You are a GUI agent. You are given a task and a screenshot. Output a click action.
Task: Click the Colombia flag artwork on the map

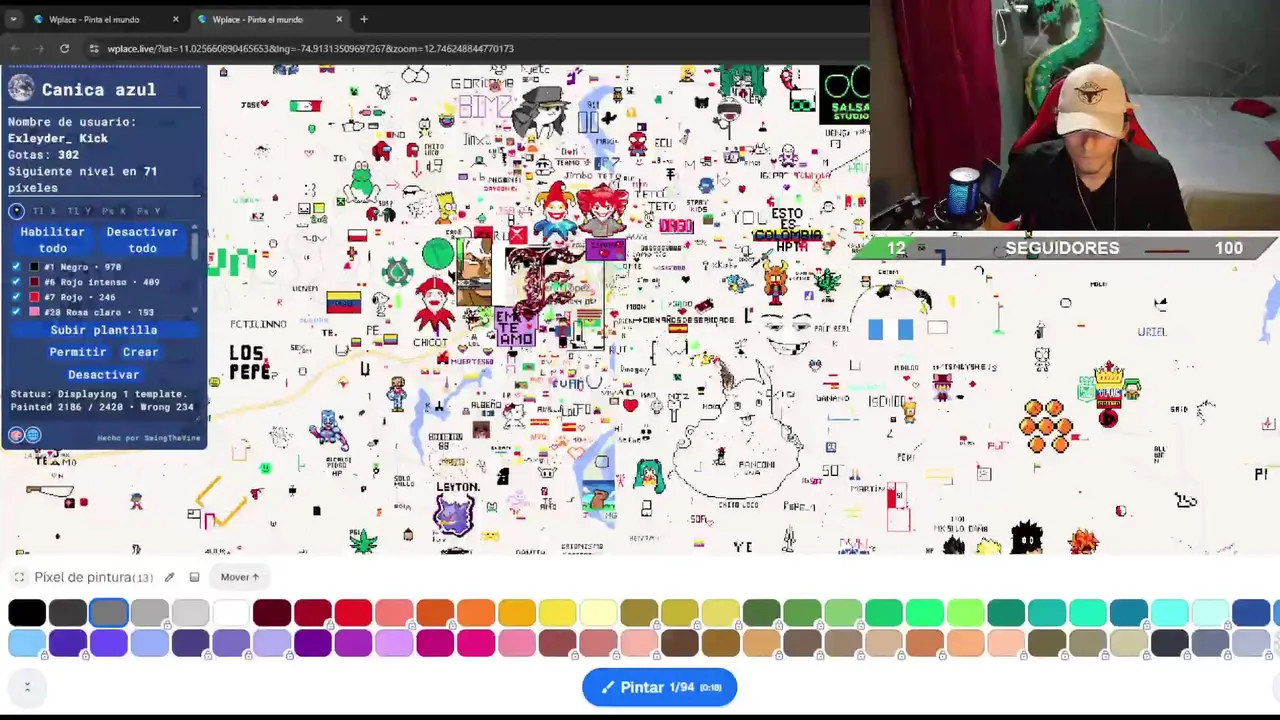coord(343,302)
